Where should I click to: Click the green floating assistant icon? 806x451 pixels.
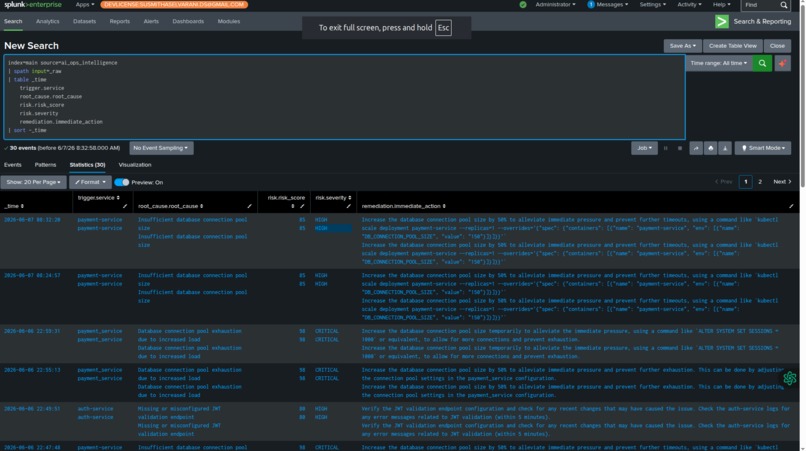790,378
